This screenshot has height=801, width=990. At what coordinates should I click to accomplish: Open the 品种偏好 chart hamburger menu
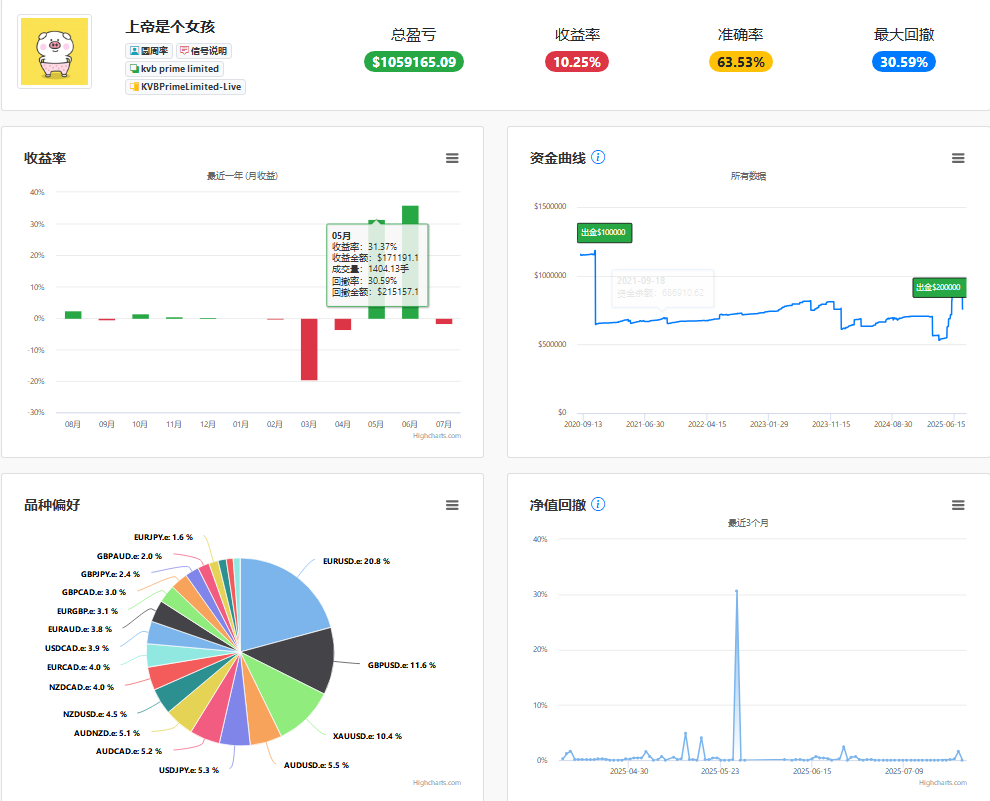click(452, 505)
